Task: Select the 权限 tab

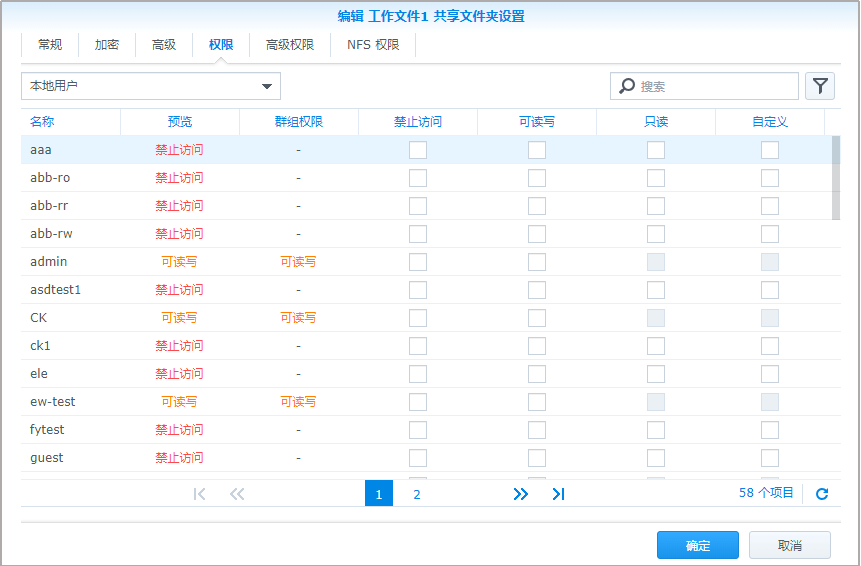Action: click(x=221, y=44)
